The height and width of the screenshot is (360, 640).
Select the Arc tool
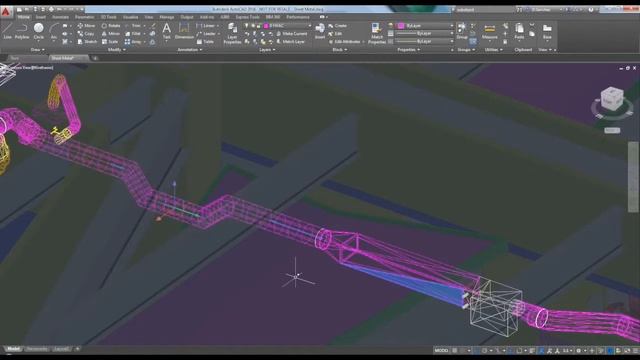pos(54,31)
